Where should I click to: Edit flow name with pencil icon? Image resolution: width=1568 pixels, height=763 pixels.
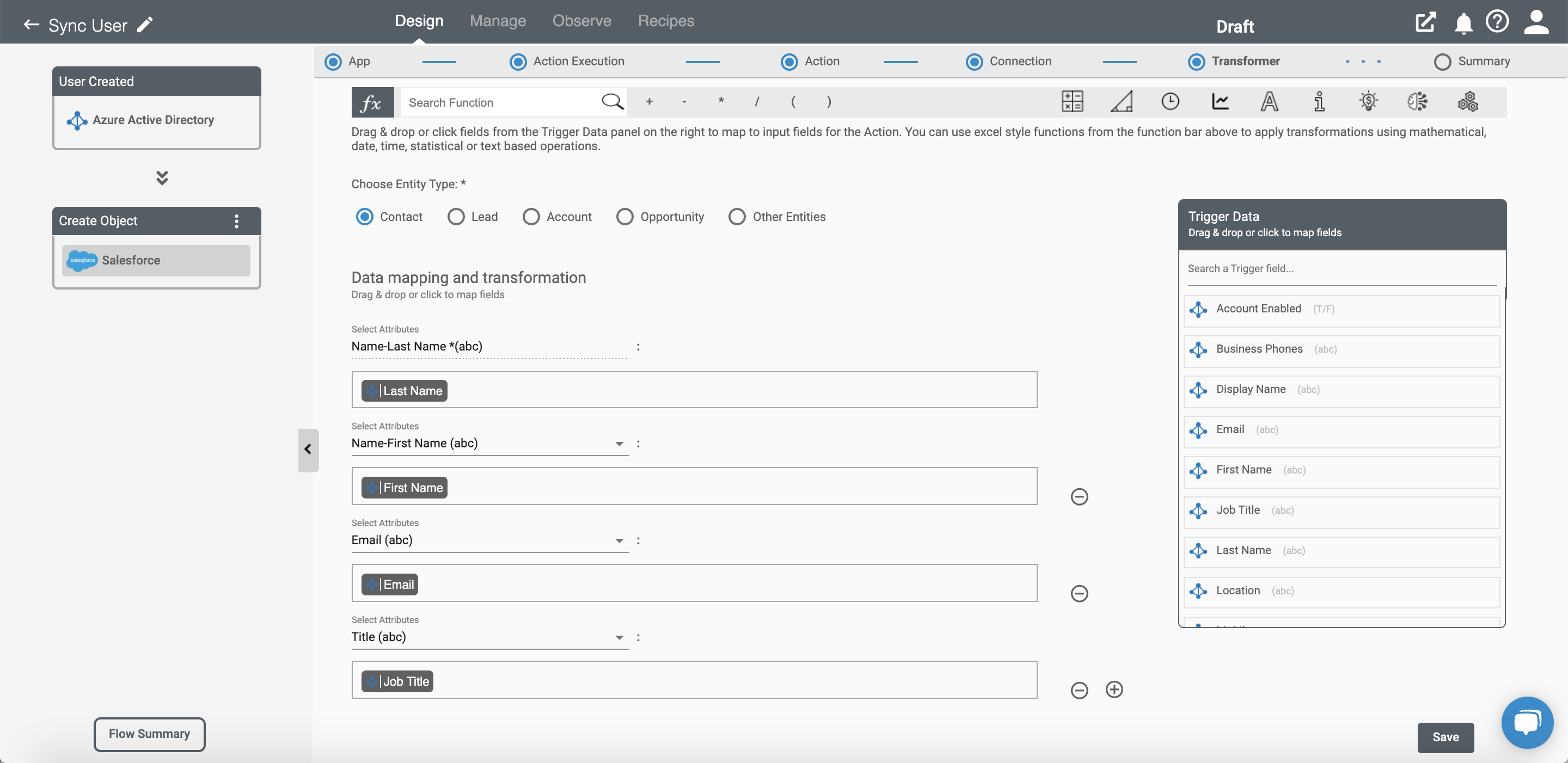coord(145,25)
